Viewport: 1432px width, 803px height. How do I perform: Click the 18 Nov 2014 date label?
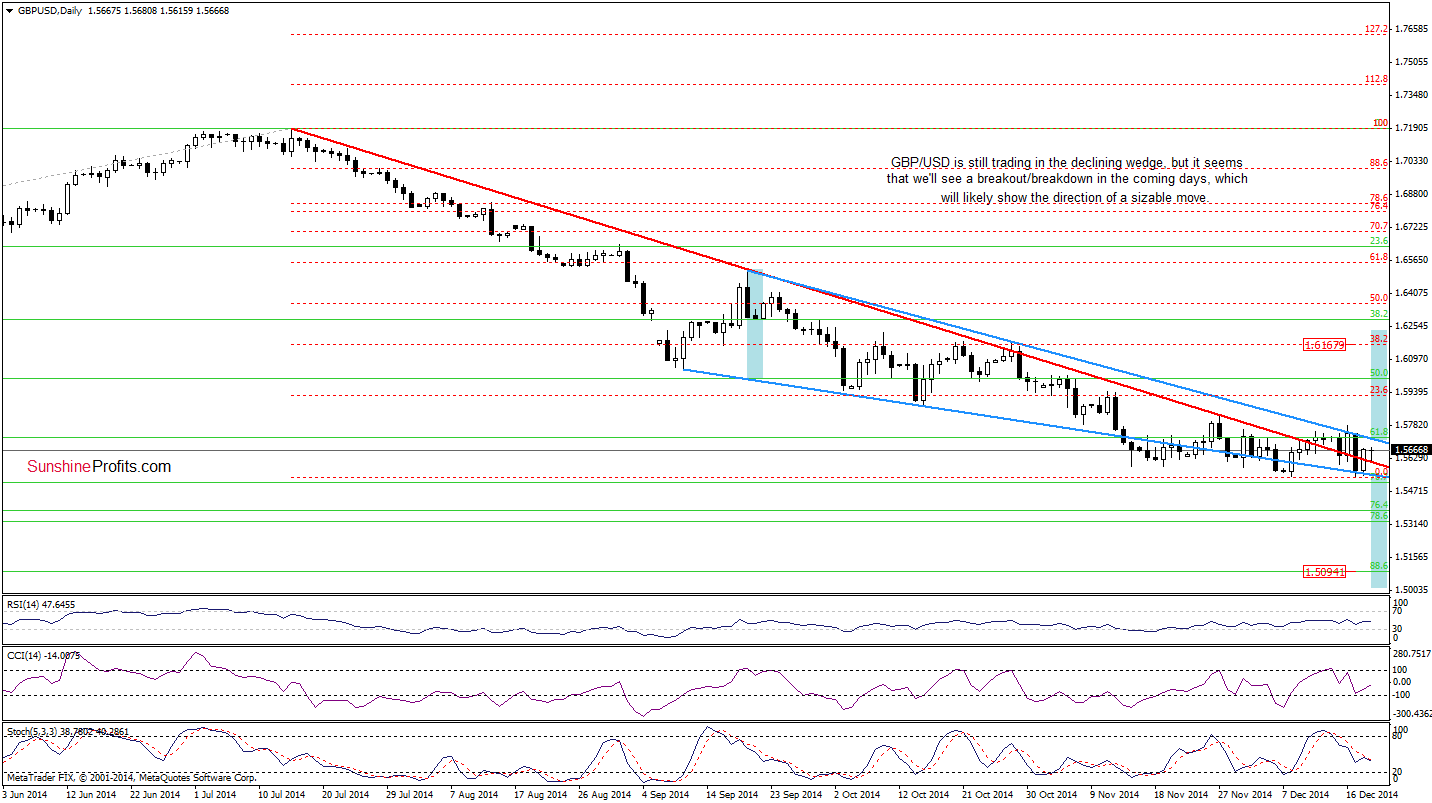[x=1180, y=795]
